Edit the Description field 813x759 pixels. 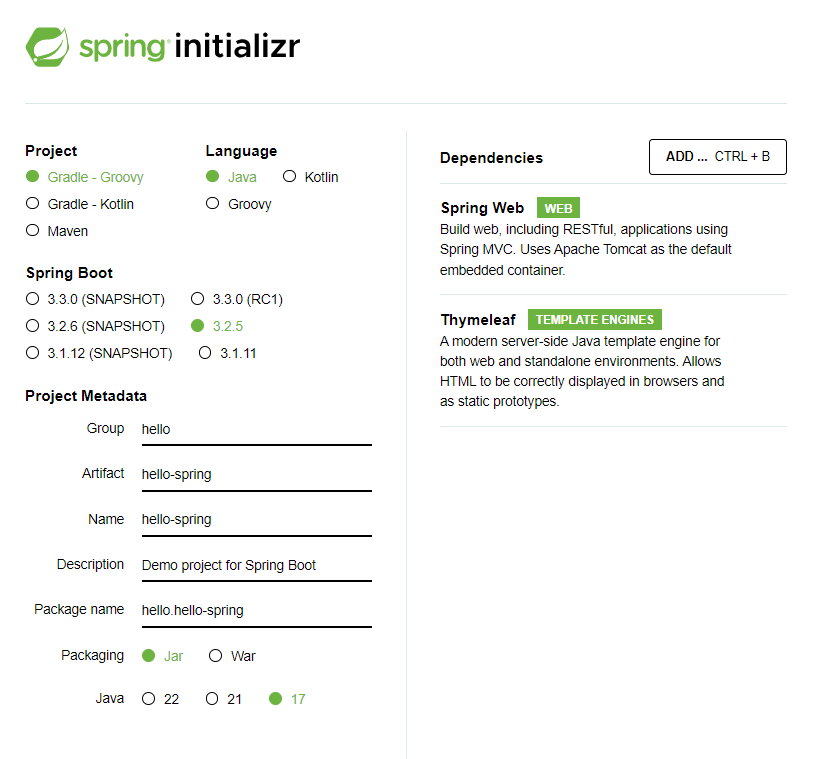[257, 566]
